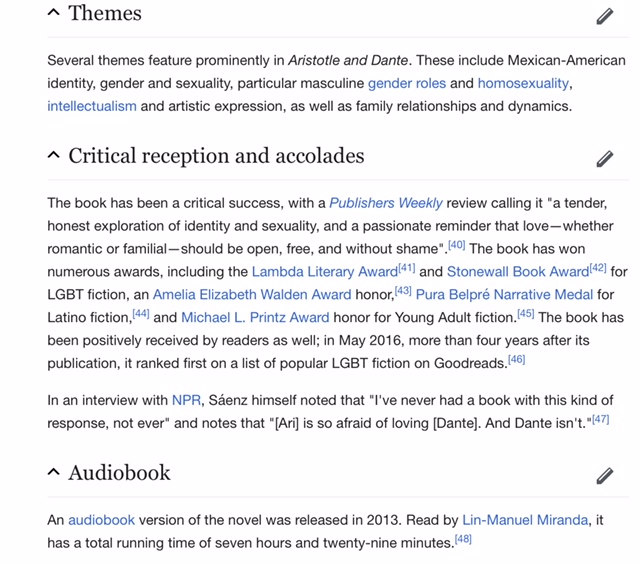Click the Themes heading text

[105, 13]
